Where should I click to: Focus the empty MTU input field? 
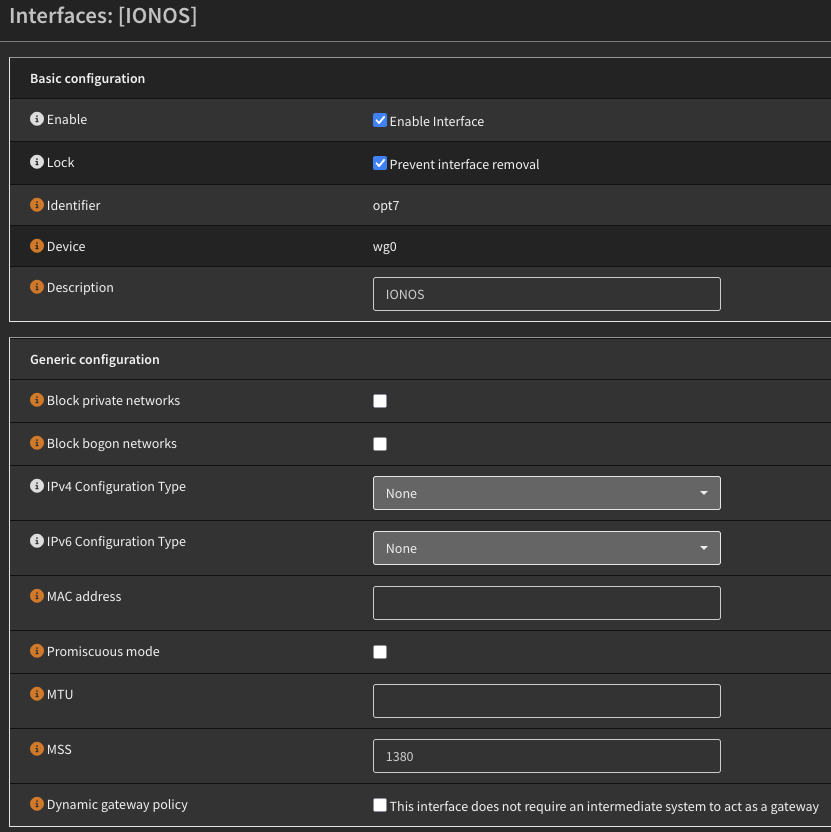[x=546, y=701]
